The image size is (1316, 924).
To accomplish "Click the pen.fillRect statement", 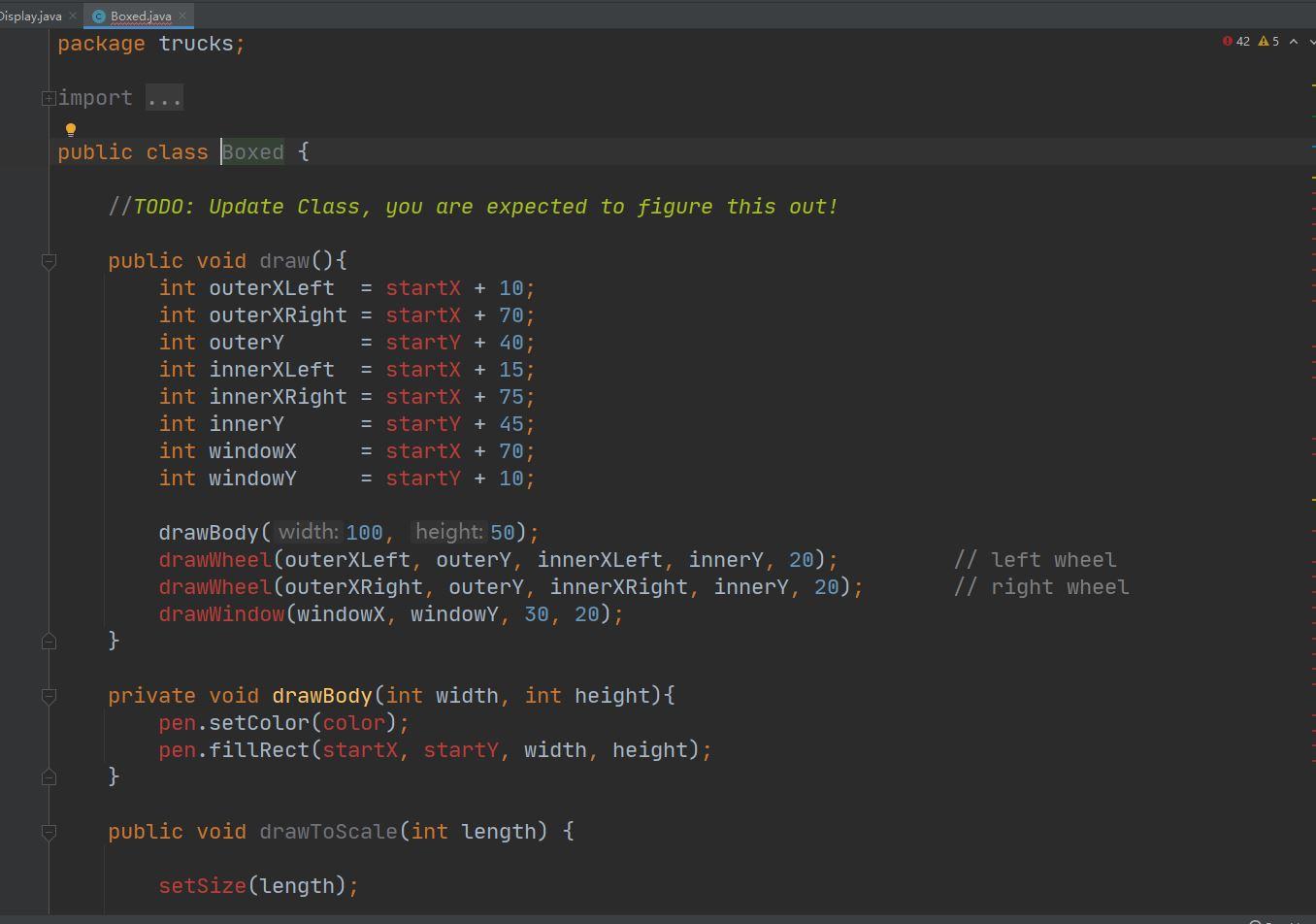I will (x=435, y=750).
